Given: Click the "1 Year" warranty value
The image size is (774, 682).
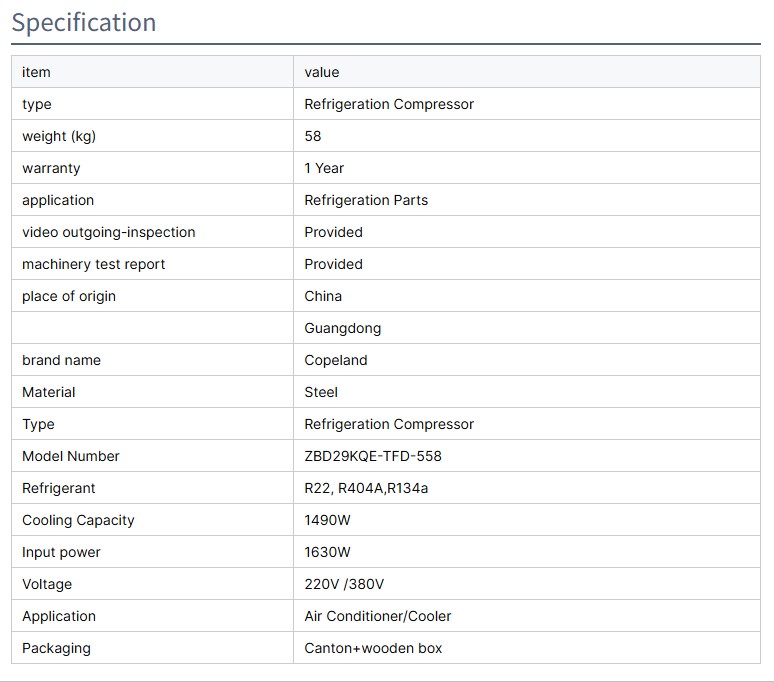Looking at the screenshot, I should pyautogui.click(x=324, y=168).
